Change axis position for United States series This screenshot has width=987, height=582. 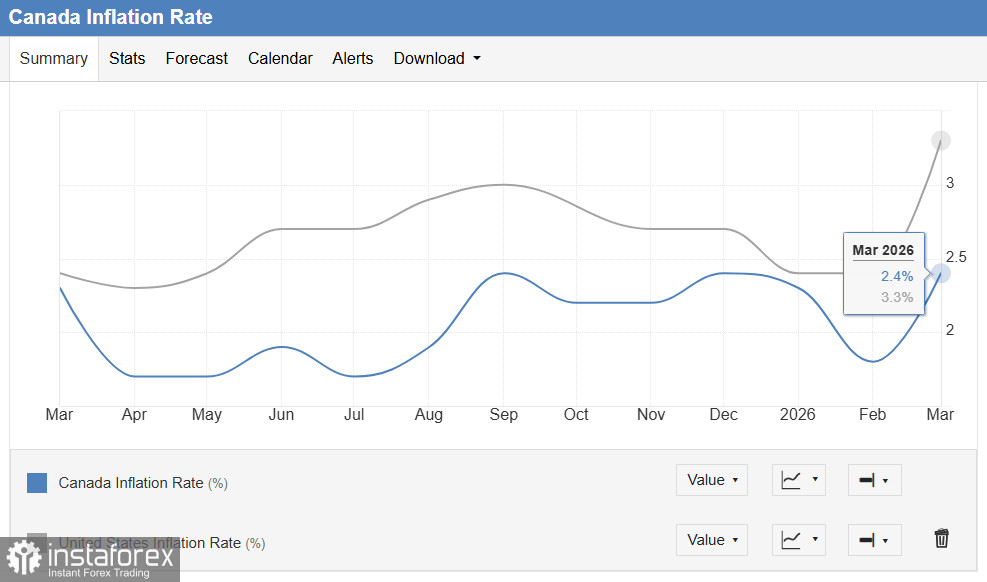click(874, 540)
